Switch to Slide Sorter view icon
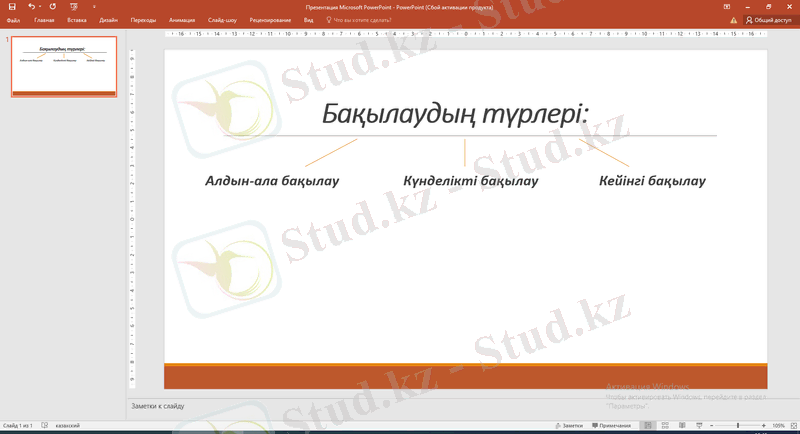Screen dimensions: 800x434 [x=665, y=425]
